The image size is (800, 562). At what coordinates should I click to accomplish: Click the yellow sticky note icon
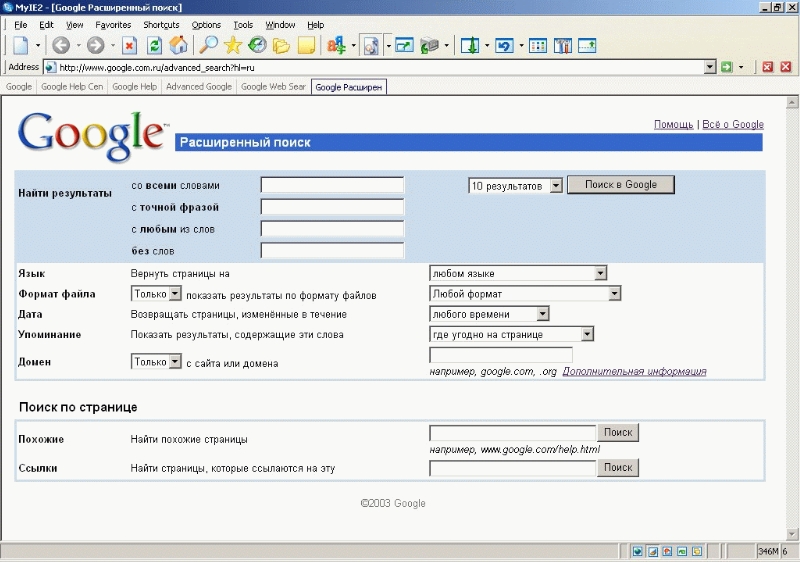(x=306, y=45)
